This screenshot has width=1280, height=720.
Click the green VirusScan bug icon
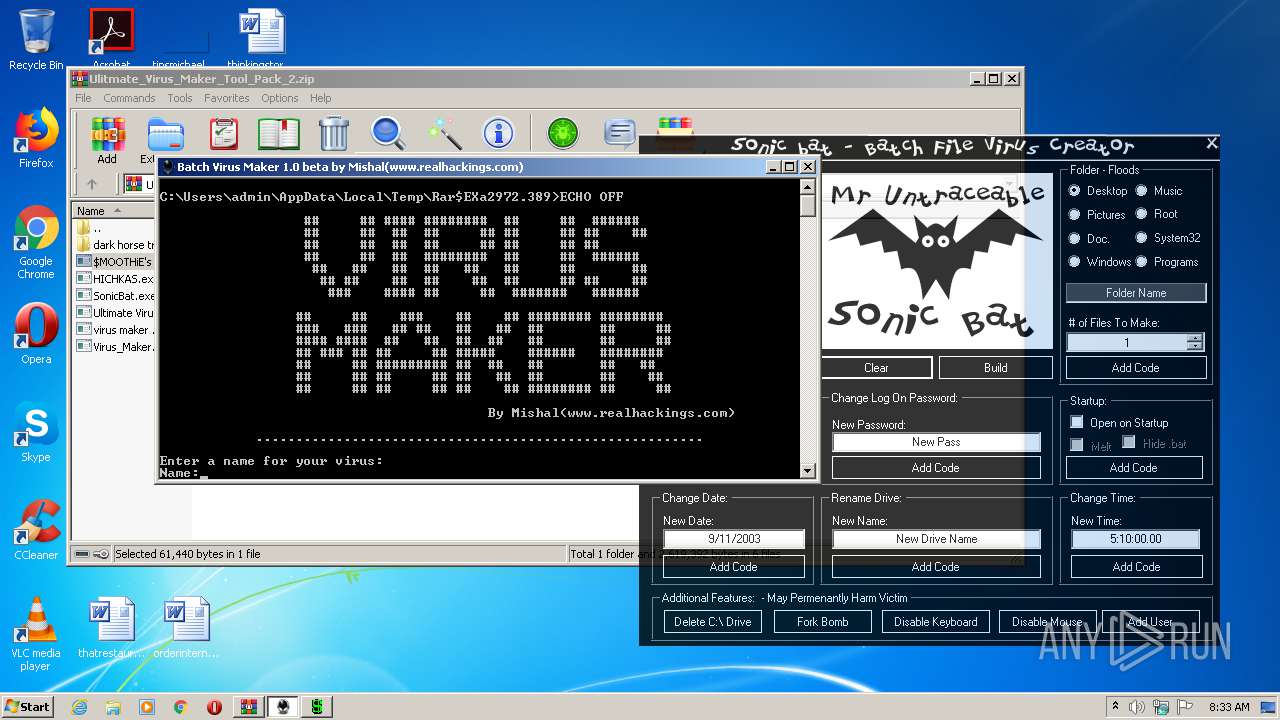click(563, 134)
